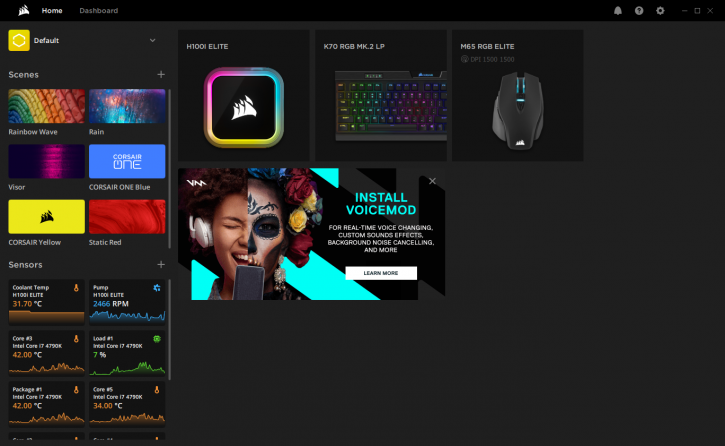Click the DPI 1500 1500 text
Image resolution: width=725 pixels, height=446 pixels.
(492, 60)
